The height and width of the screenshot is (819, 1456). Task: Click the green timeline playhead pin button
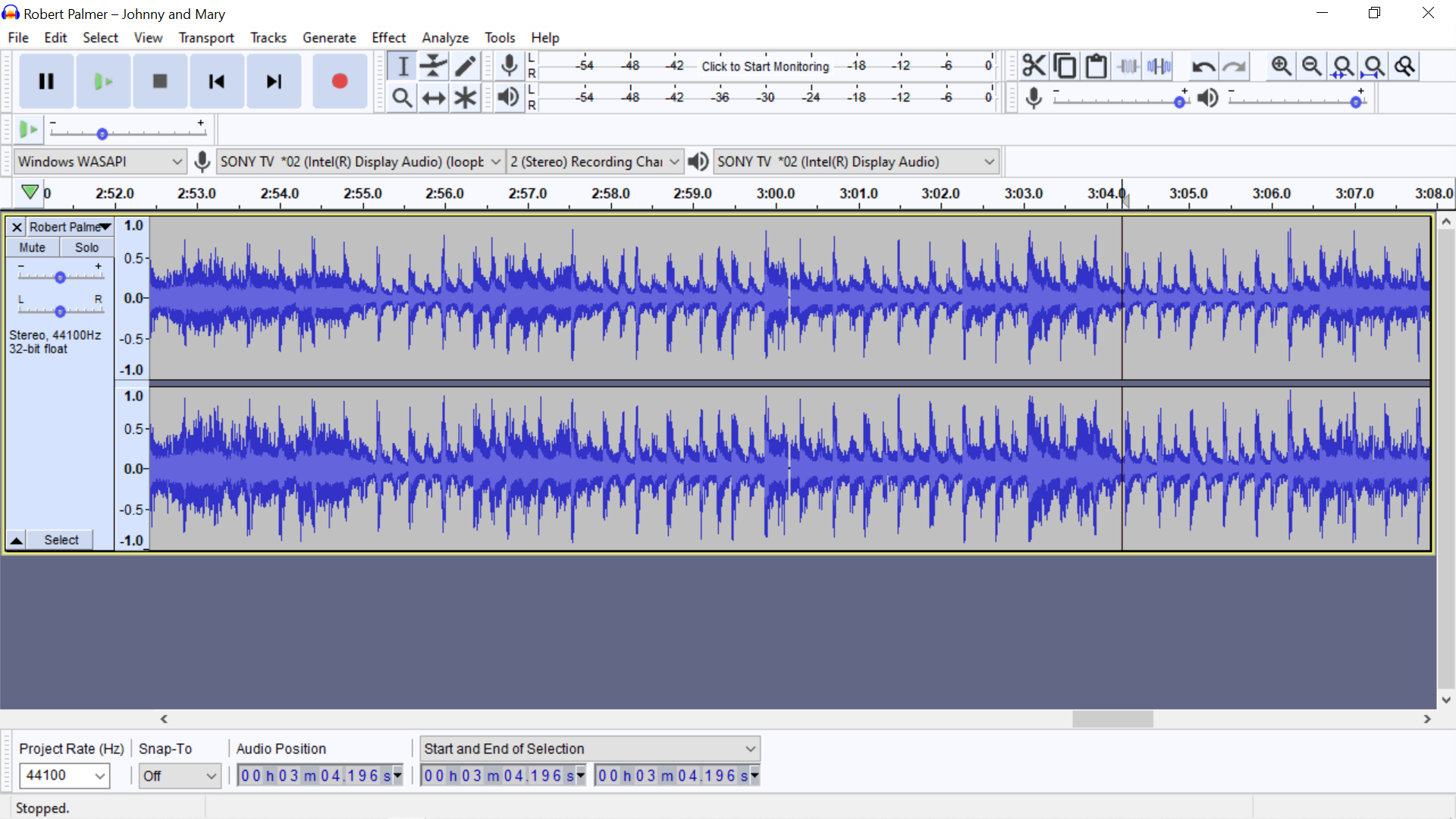(30, 193)
